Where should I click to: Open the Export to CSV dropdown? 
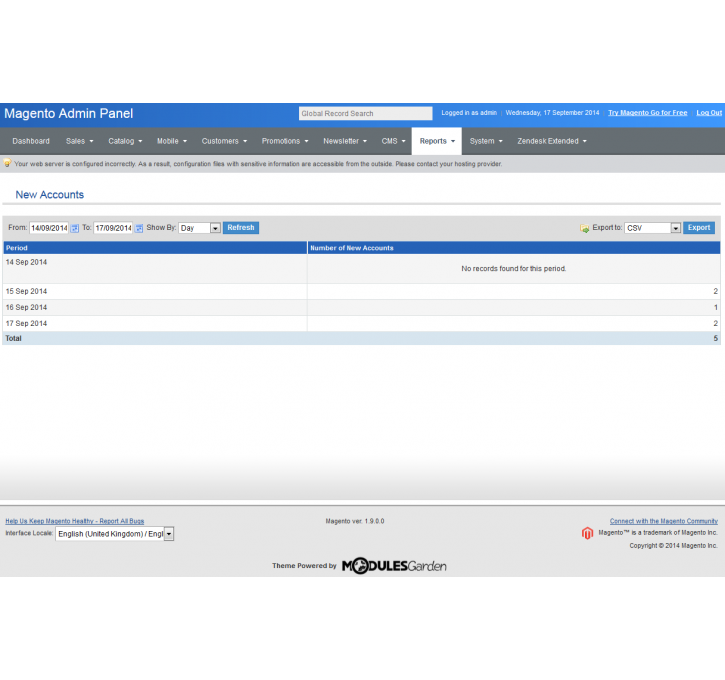click(652, 228)
